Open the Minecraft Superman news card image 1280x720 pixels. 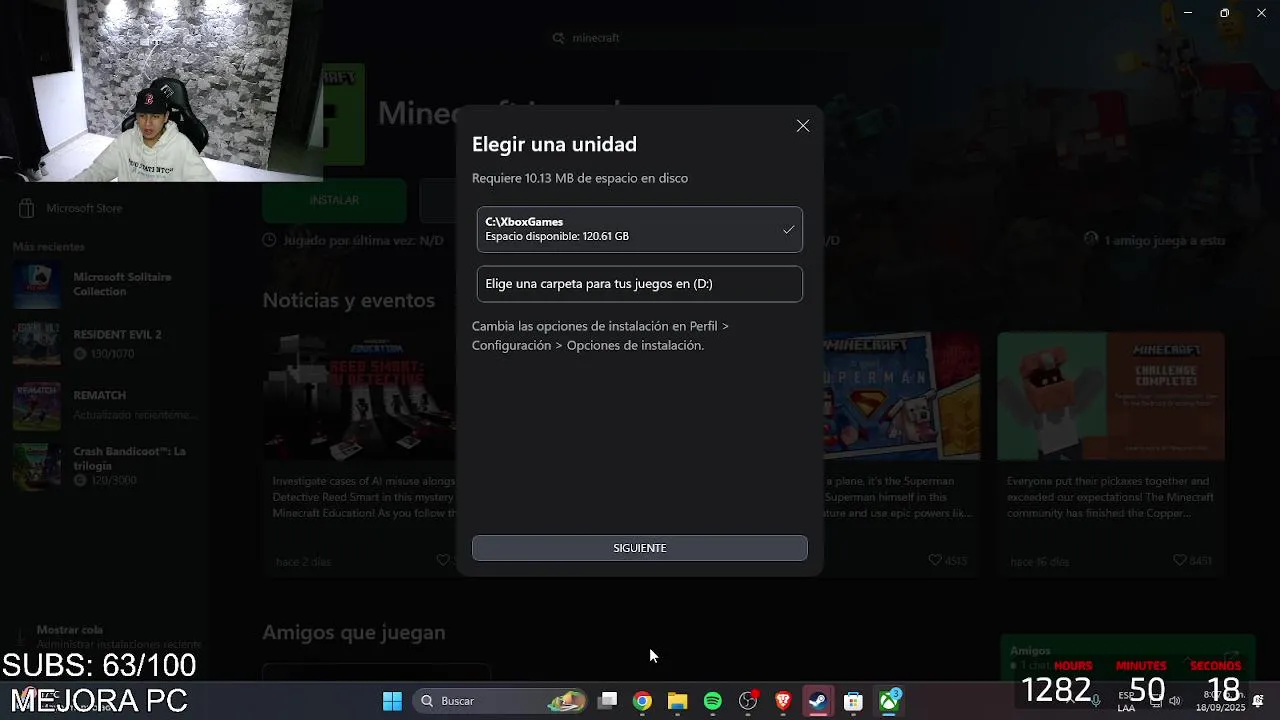pos(900,396)
